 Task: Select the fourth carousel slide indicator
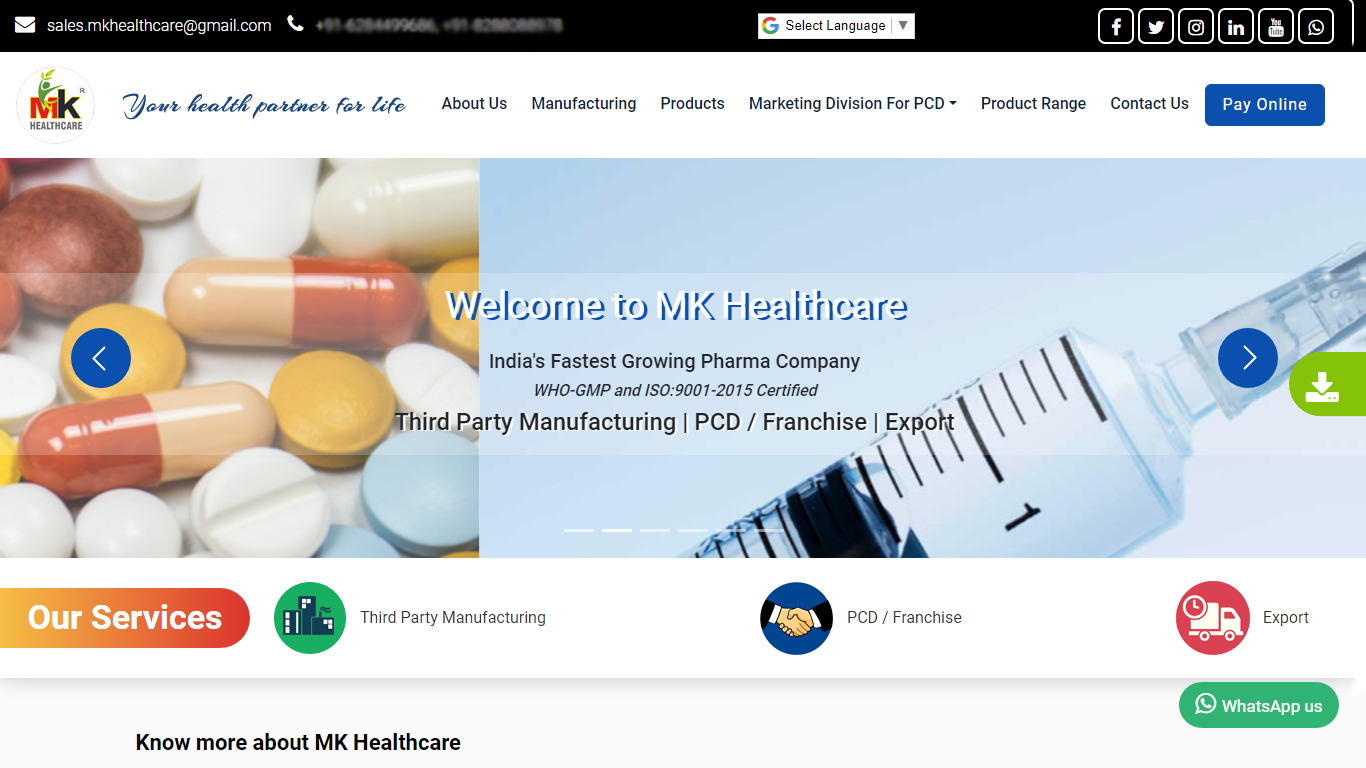[693, 530]
